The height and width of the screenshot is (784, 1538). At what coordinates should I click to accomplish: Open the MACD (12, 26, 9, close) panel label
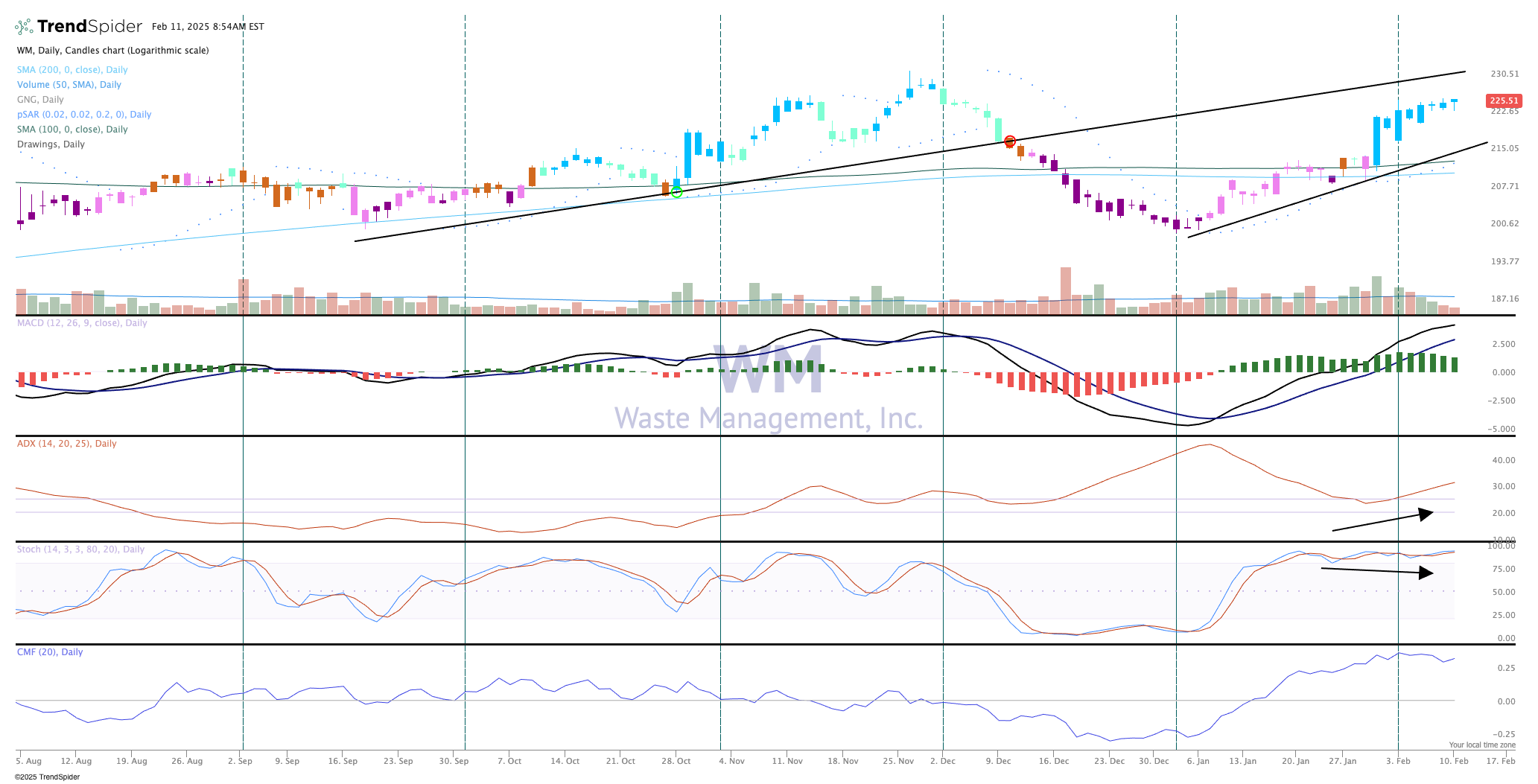(x=82, y=323)
